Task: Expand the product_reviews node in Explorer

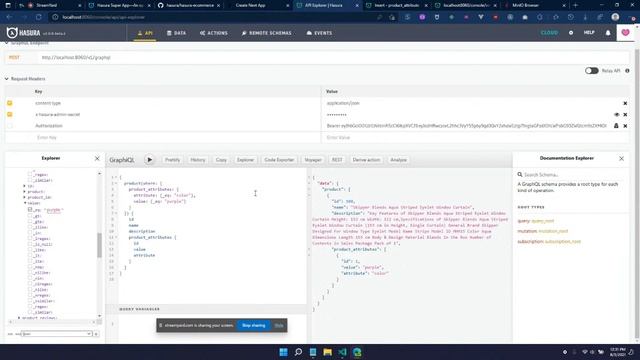Action: 19,318
